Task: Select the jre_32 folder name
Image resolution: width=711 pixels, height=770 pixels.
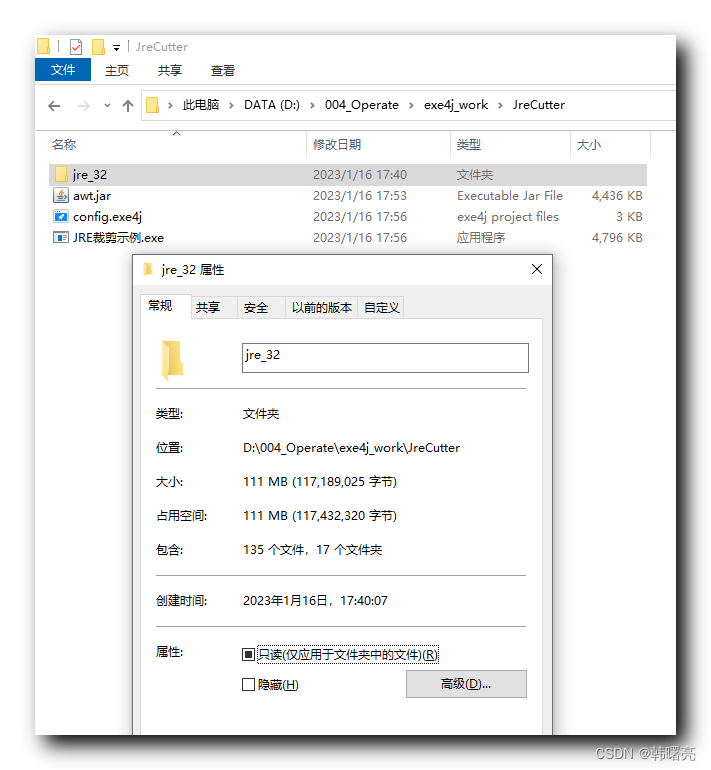Action: click(90, 175)
